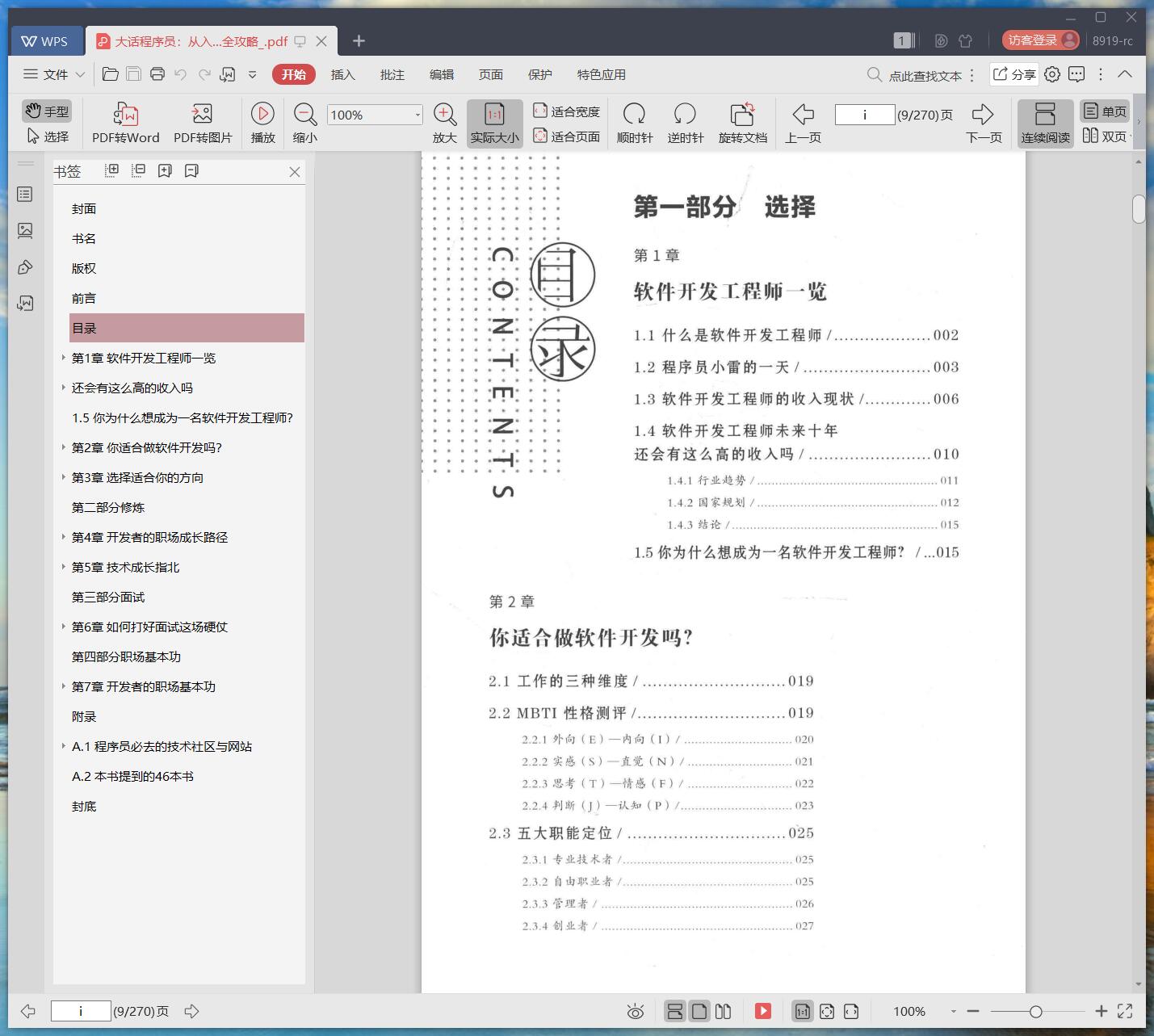
Task: Click the feedback chat icon in ribbon
Action: coord(1076,74)
